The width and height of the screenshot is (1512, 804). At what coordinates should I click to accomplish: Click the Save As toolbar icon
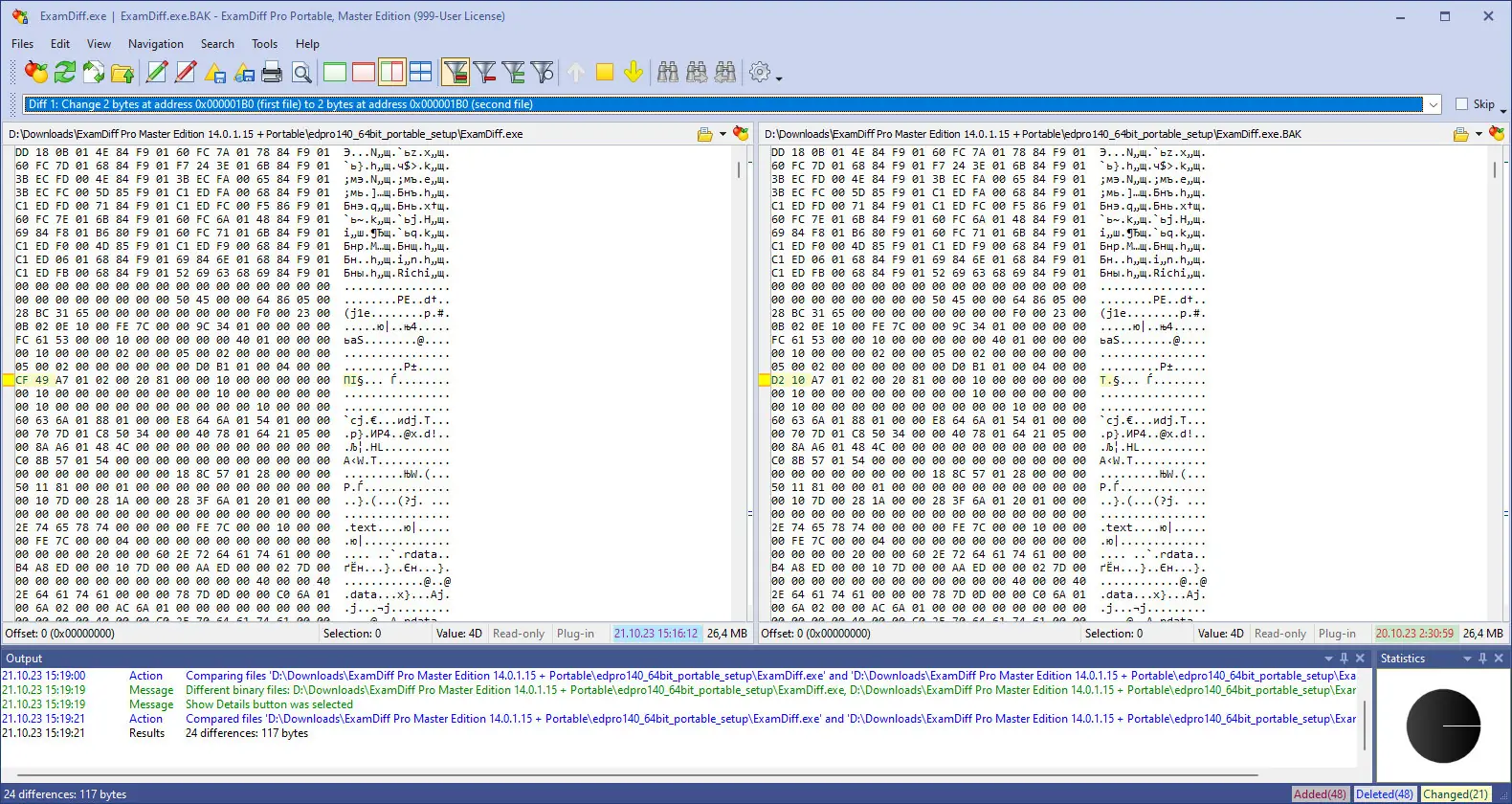tap(244, 72)
